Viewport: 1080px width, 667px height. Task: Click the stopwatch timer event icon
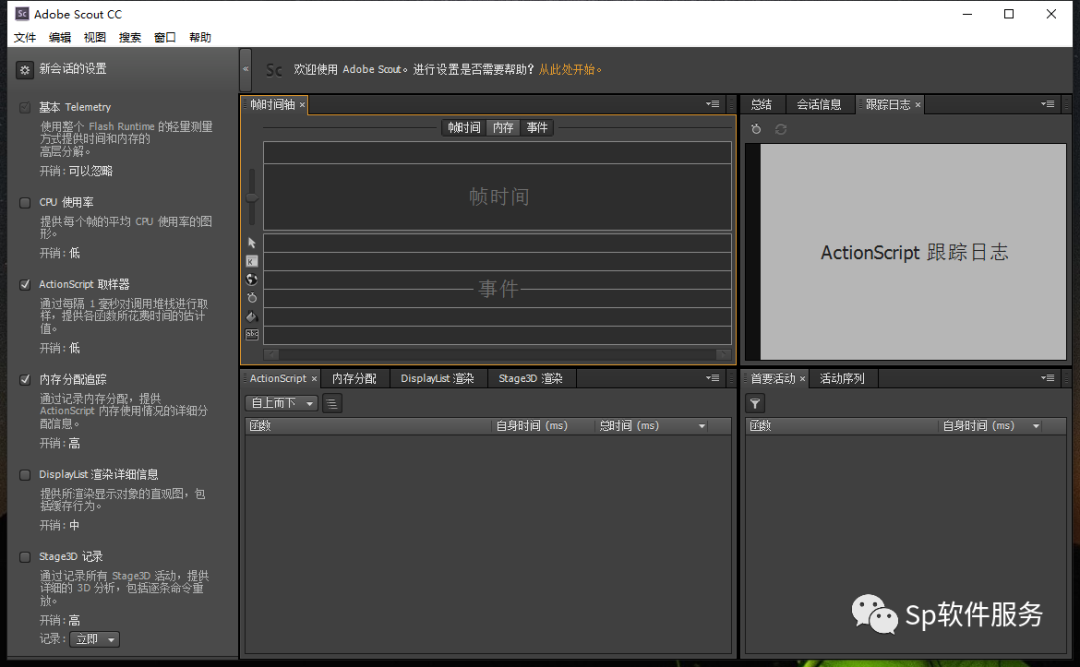[x=252, y=298]
